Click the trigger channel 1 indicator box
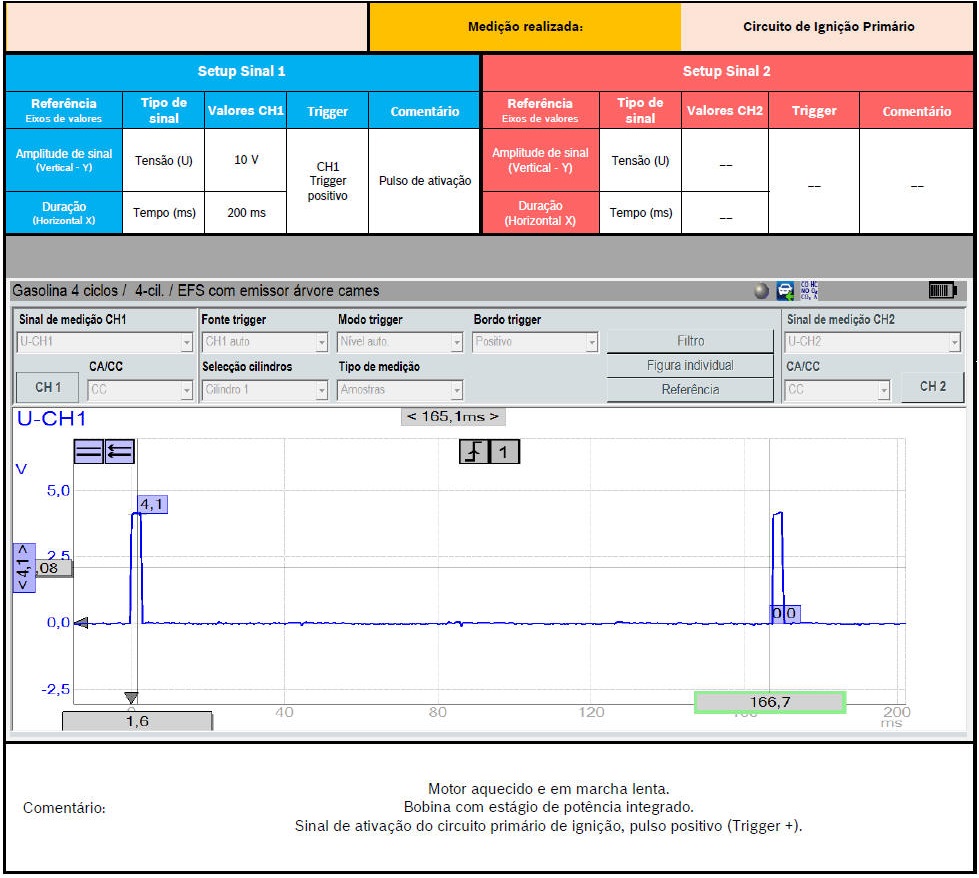Viewport: 979px width, 878px height. (504, 452)
